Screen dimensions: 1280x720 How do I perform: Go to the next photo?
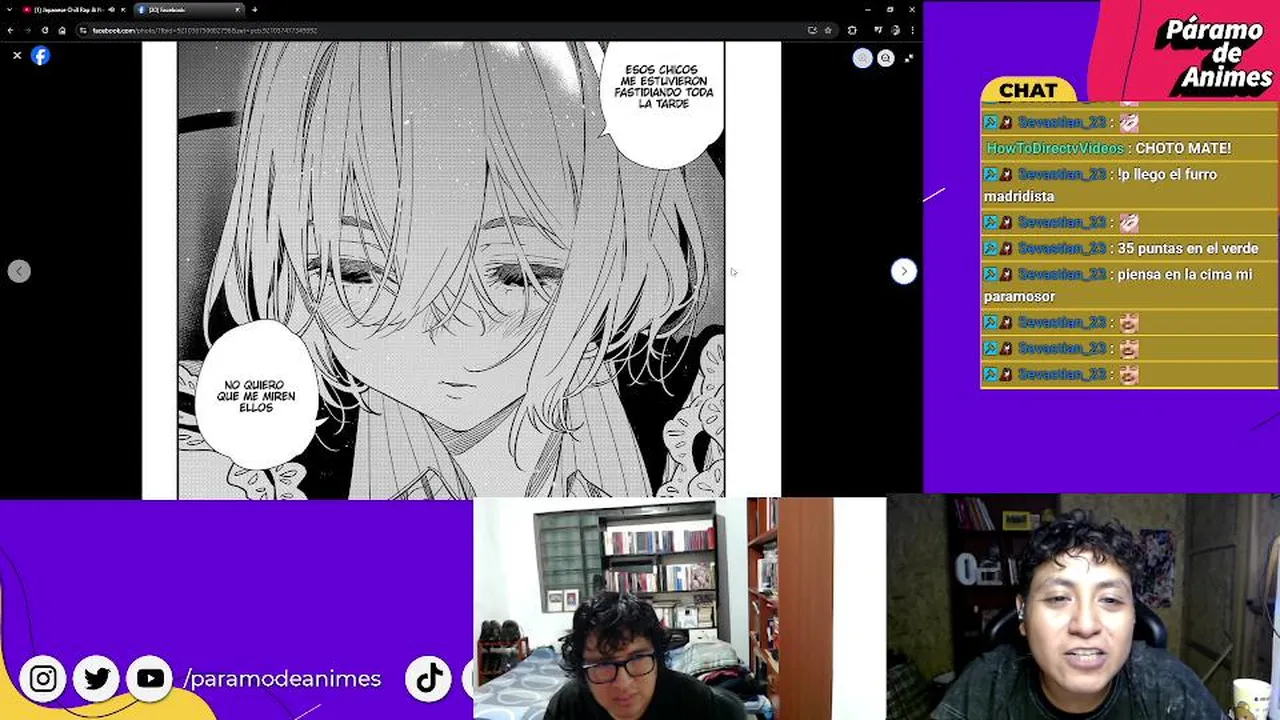click(903, 271)
